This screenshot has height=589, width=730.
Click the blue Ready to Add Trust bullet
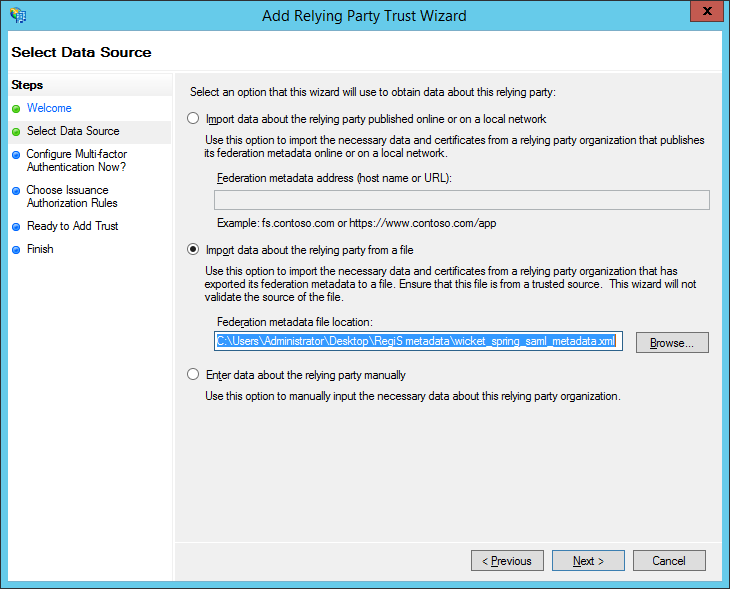tap(16, 226)
